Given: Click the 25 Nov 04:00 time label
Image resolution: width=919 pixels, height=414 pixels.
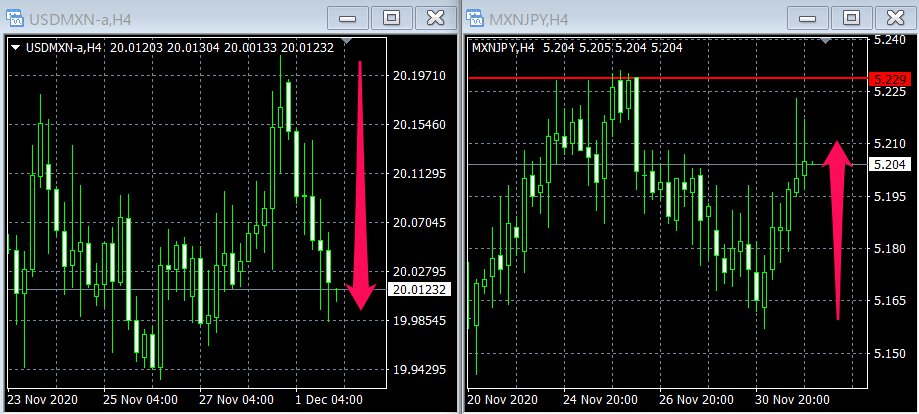Looking at the screenshot, I should pyautogui.click(x=143, y=401).
